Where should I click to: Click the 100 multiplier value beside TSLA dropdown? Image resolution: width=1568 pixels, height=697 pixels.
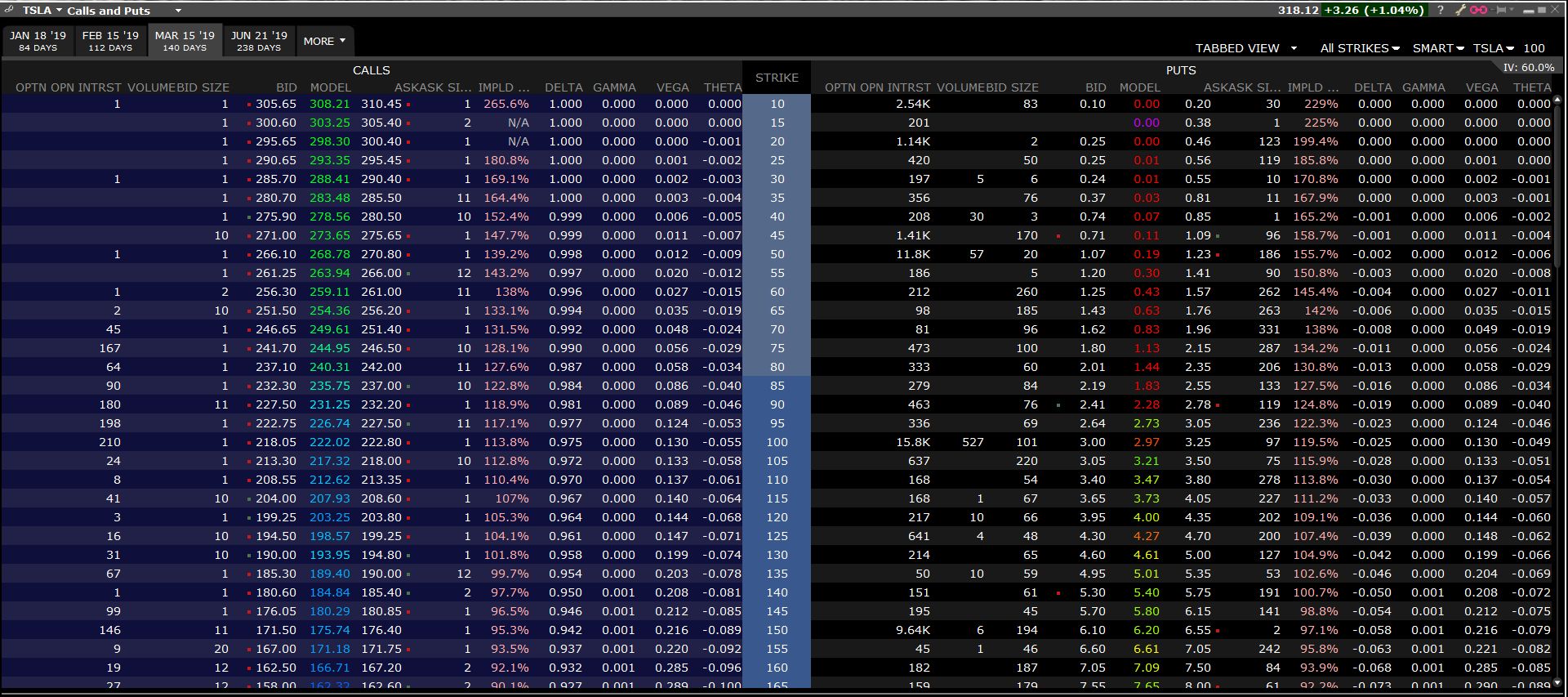tap(1534, 48)
